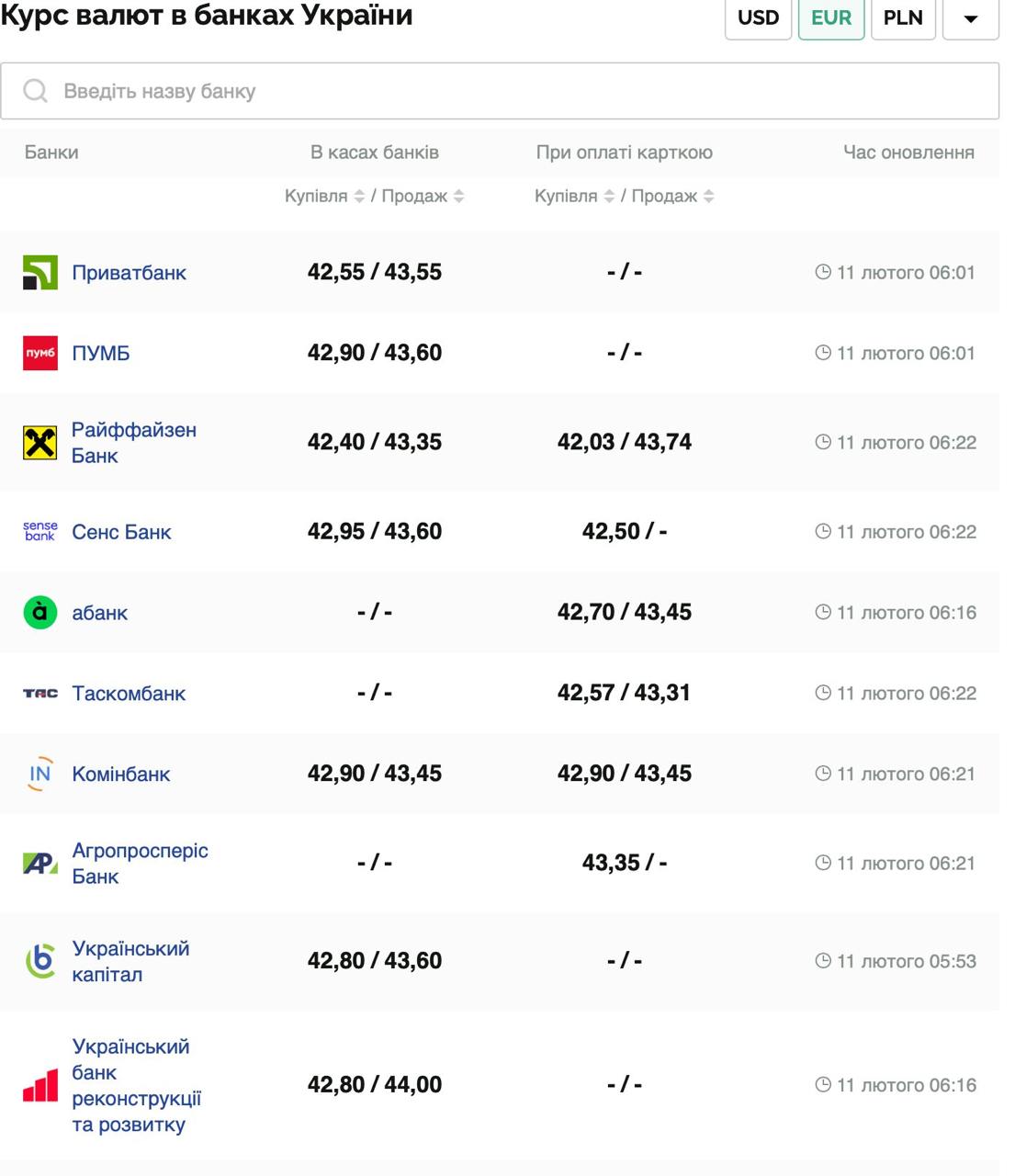Sort by card payment Купівля rate
Viewport: 1015px width, 1176px height.
(609, 197)
